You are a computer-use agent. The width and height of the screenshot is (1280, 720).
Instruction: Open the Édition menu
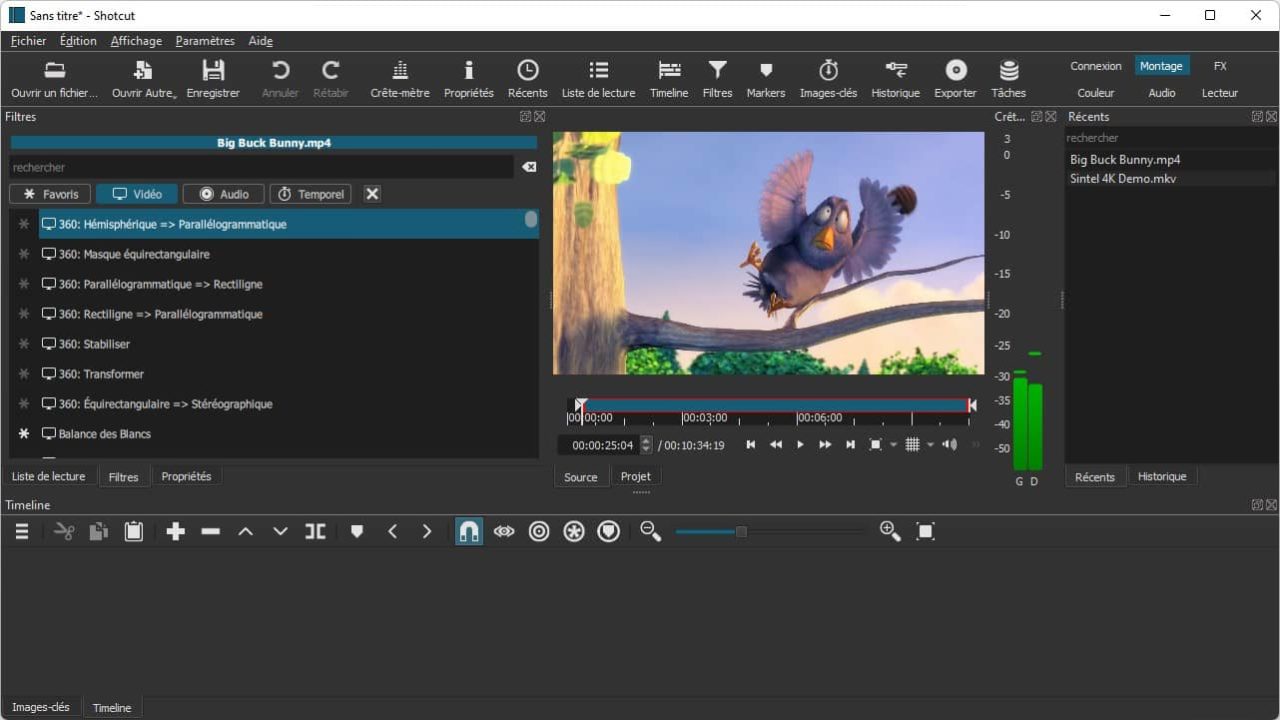coord(78,41)
